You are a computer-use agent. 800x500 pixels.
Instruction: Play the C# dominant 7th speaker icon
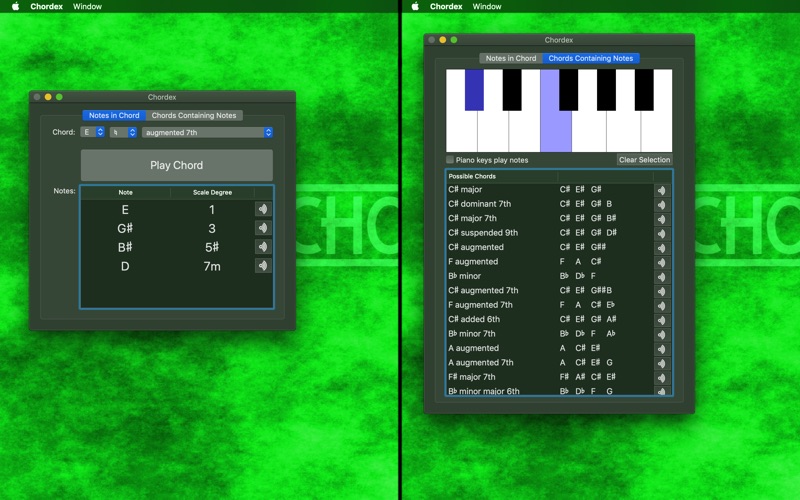[662, 205]
